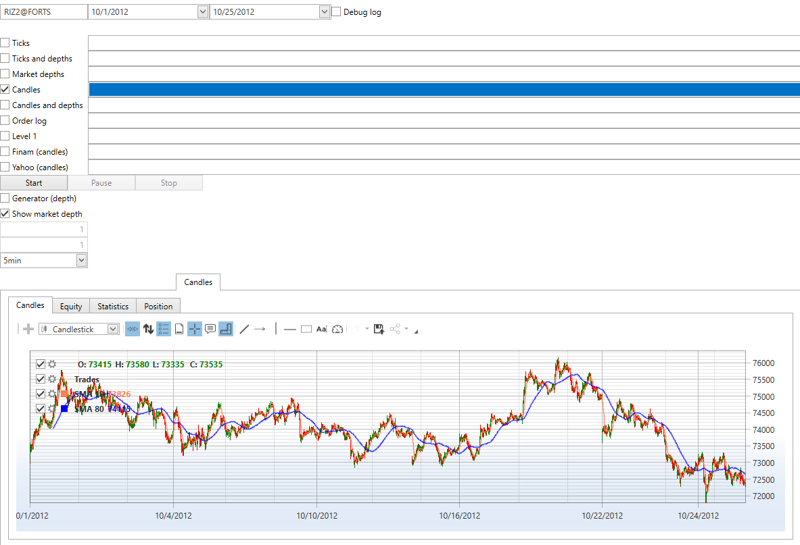Click the RIZ2@FORTS security input field

(x=43, y=12)
